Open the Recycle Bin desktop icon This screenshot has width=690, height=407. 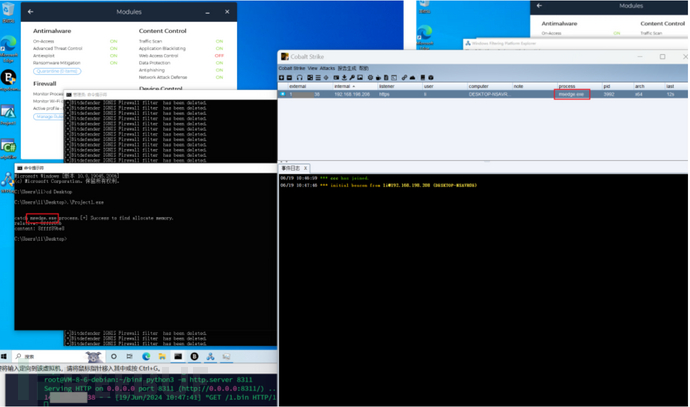[x=8, y=14]
